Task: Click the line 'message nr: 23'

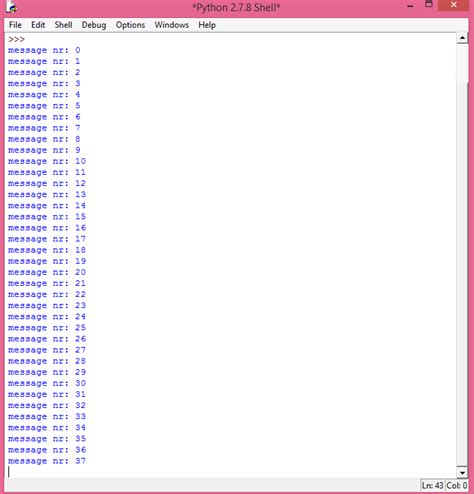Action: point(47,306)
